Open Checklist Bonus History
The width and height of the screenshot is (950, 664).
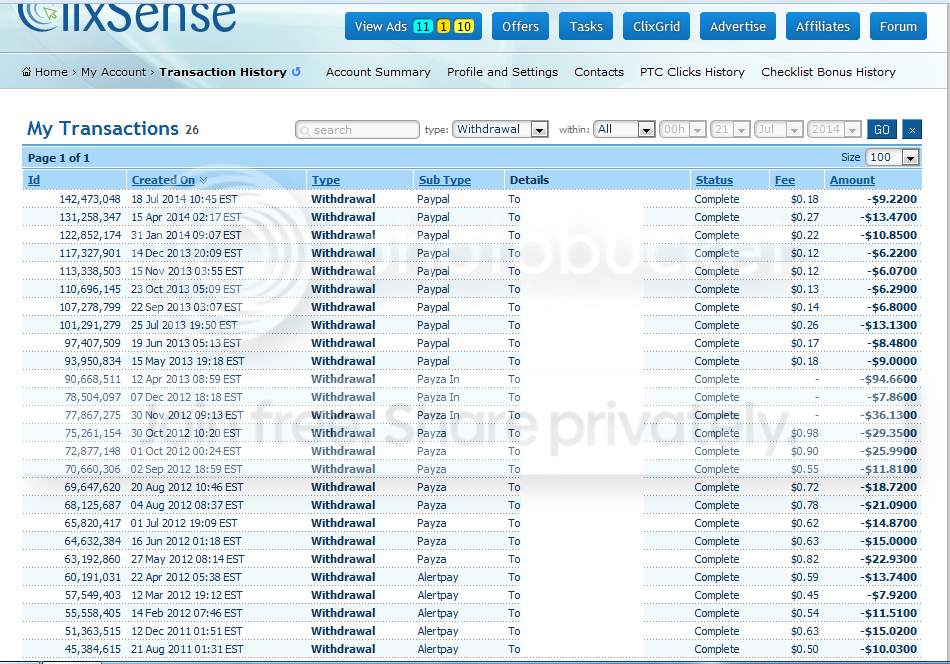coord(828,72)
